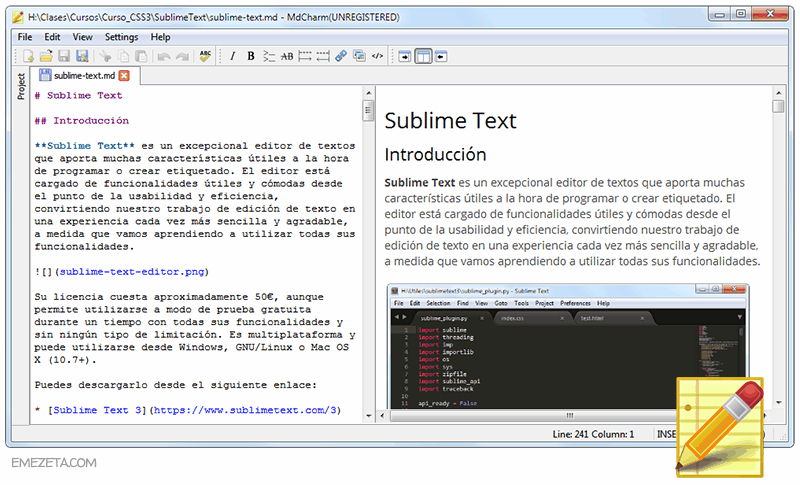800x485 pixels.
Task: Click '[Sublime Text 3]' link text in editor
Action: click(97, 410)
